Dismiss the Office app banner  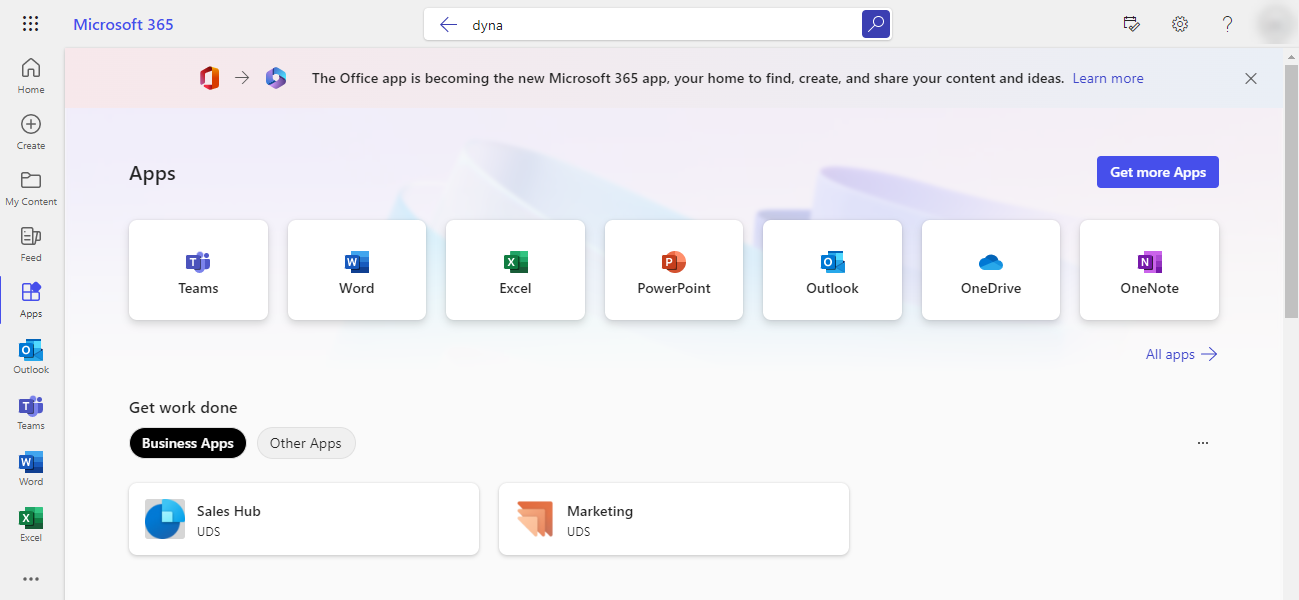(1251, 78)
